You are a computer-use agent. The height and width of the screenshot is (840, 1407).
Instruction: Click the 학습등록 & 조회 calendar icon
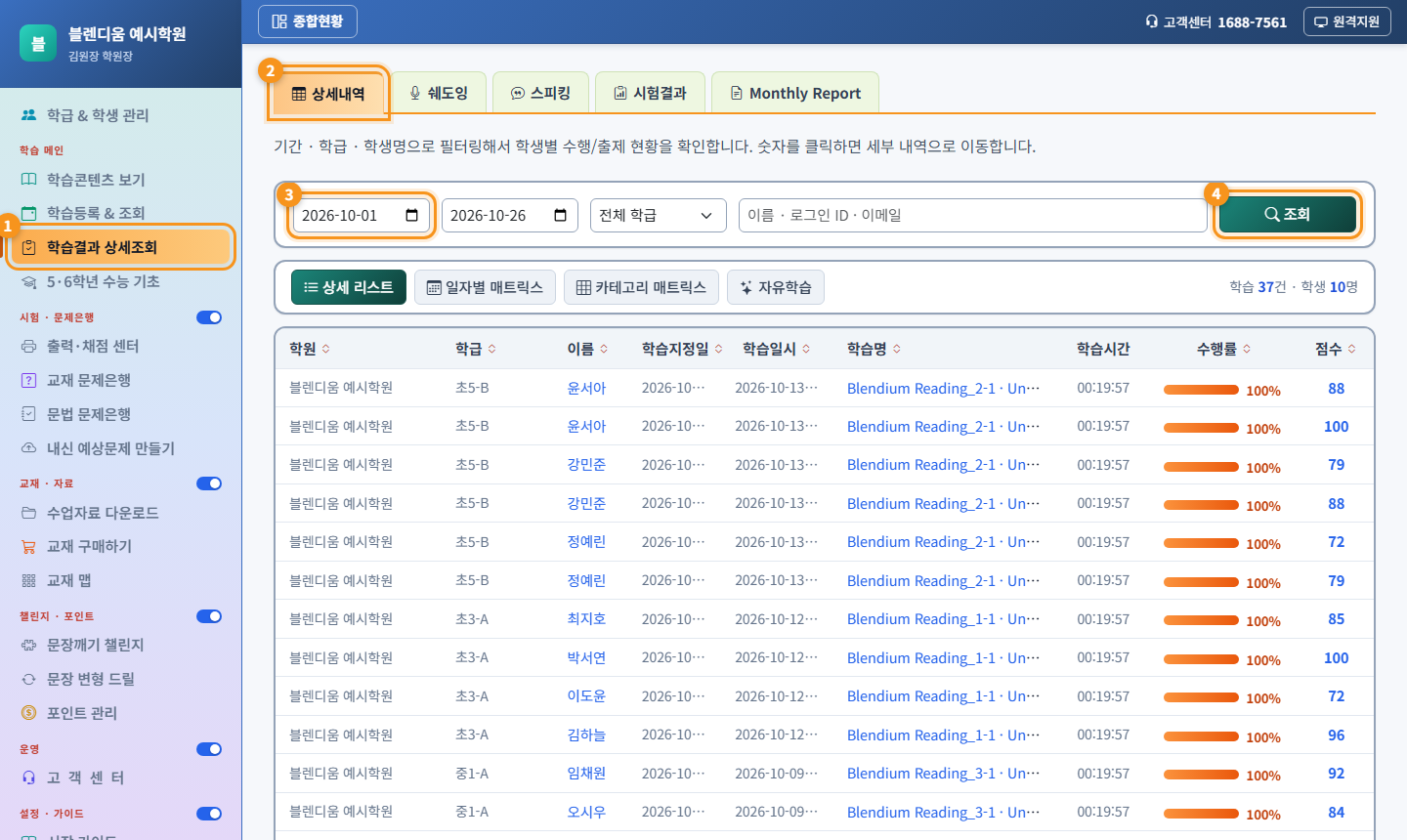pos(29,213)
